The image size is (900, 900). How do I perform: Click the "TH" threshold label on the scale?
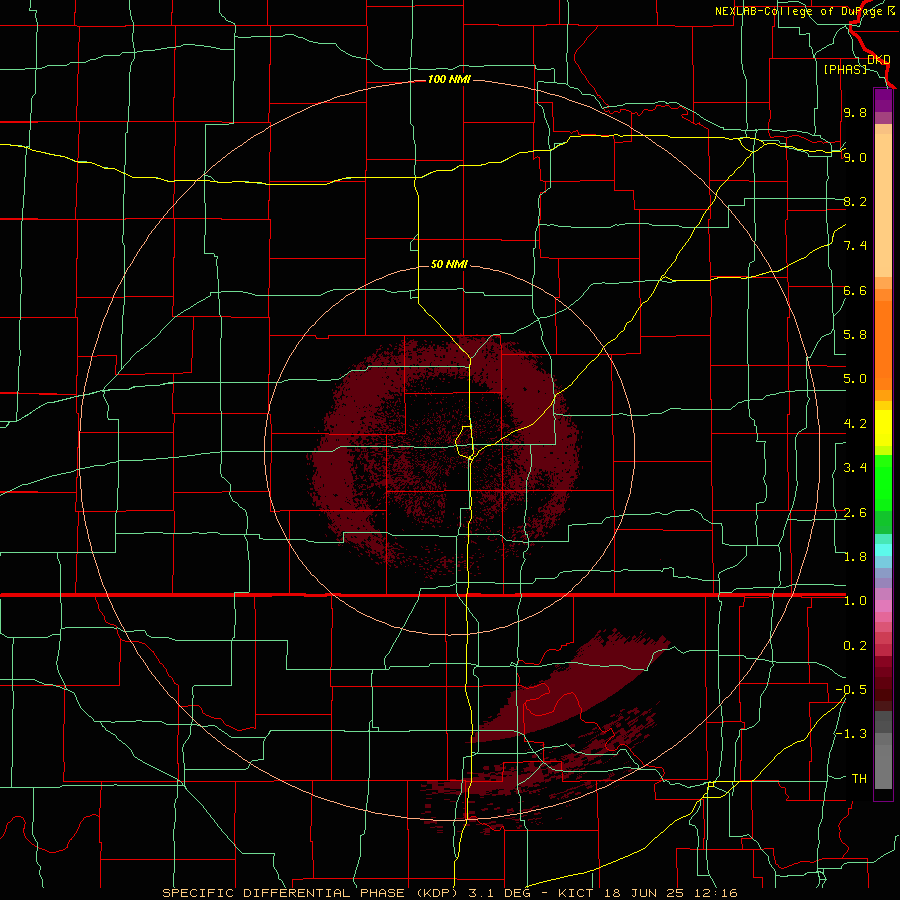tap(859, 779)
